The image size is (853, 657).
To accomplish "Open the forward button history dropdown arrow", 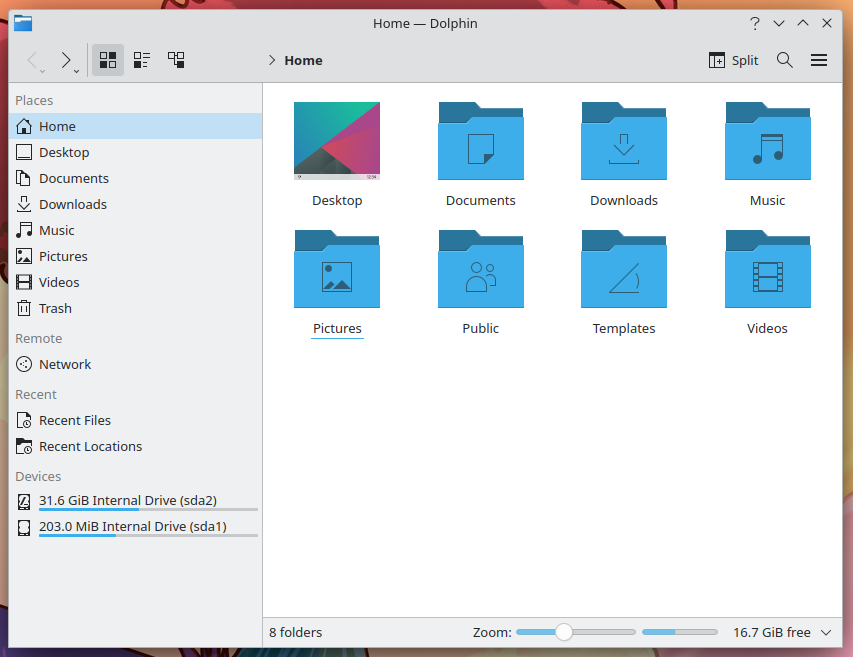I will pyautogui.click(x=76, y=71).
